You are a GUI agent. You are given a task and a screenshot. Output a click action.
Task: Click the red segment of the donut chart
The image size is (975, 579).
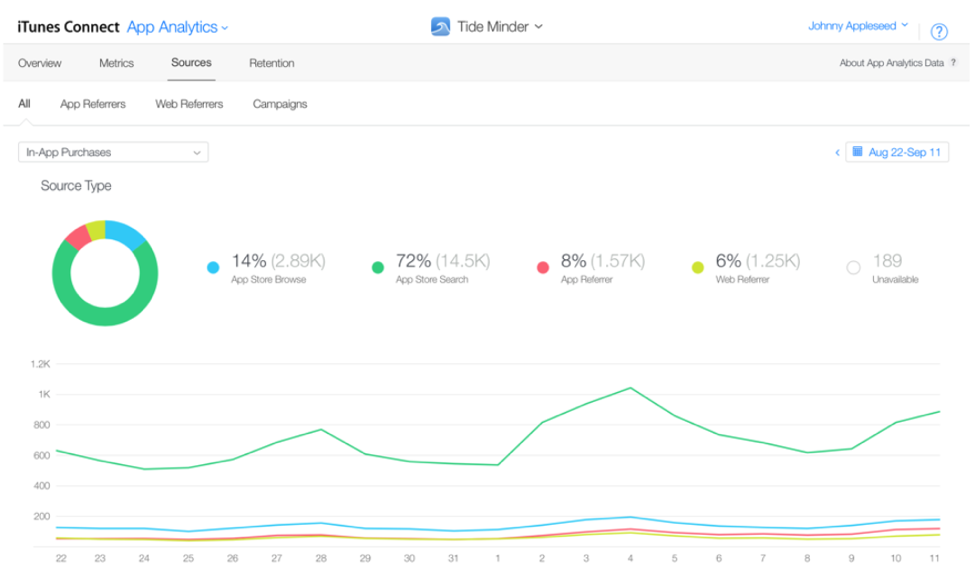79,238
